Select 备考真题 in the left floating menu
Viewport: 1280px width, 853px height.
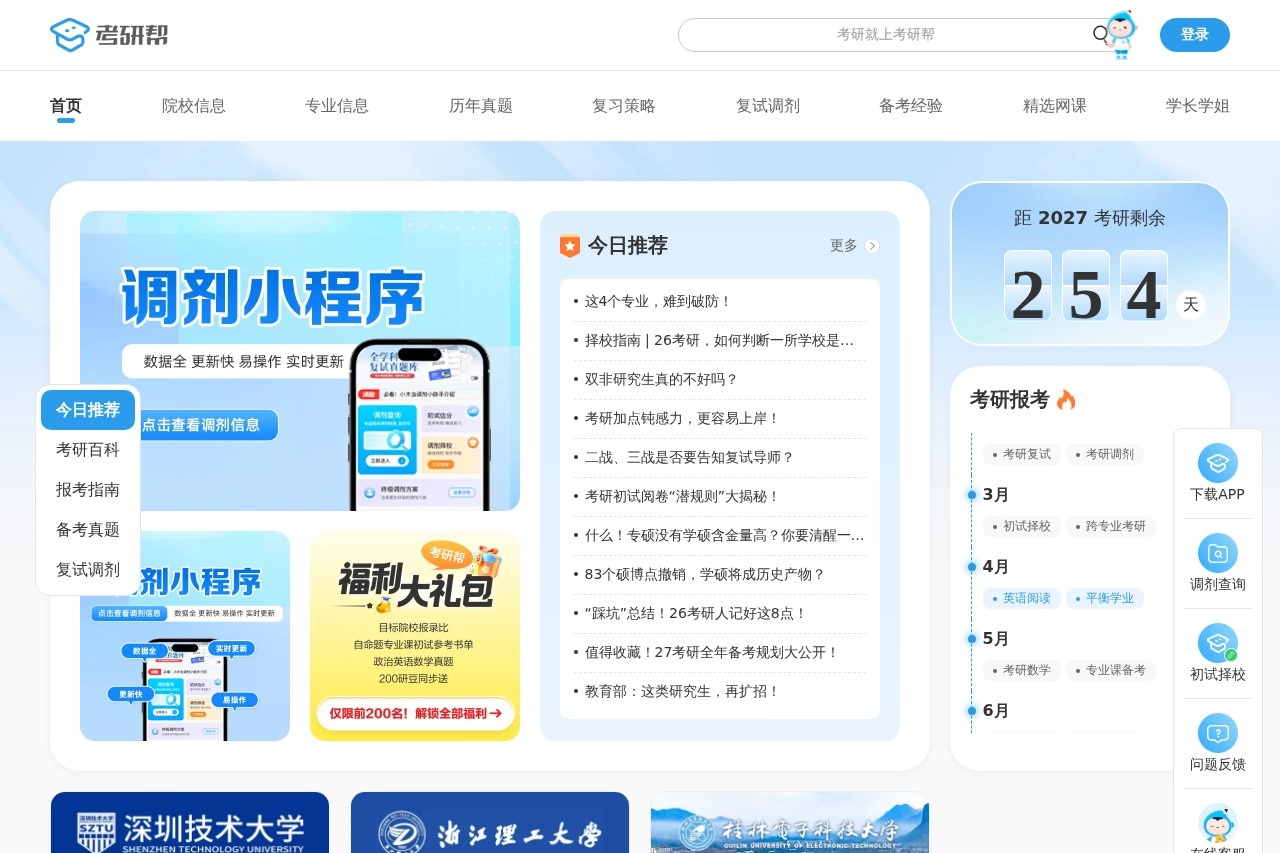point(88,530)
